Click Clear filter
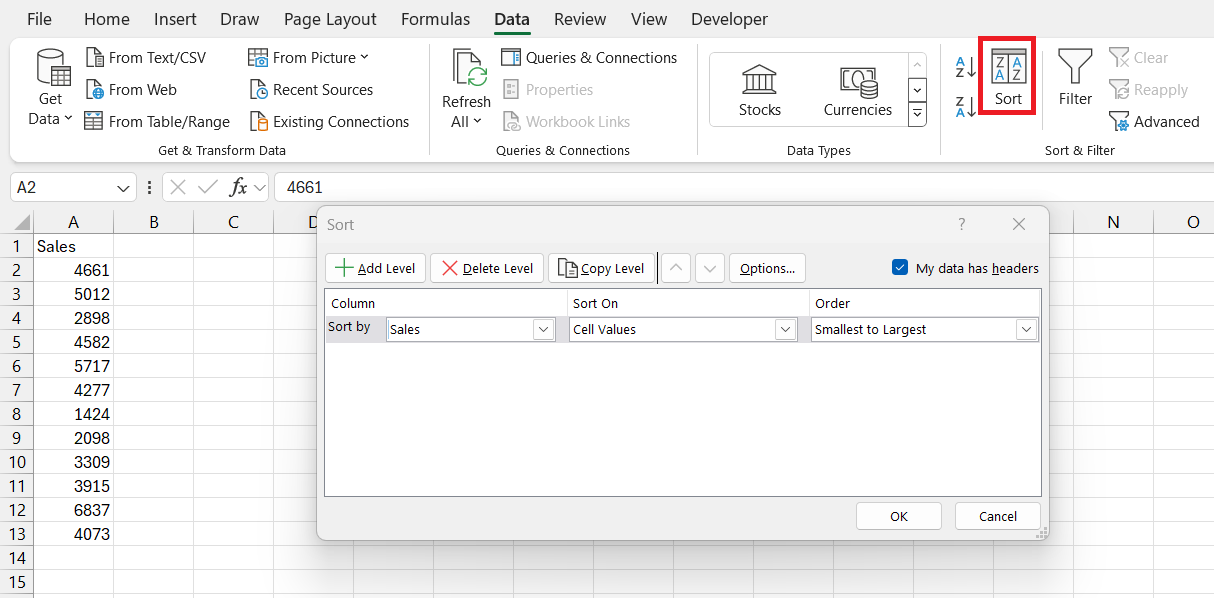Viewport: 1214px width, 598px height. pyautogui.click(x=1139, y=58)
